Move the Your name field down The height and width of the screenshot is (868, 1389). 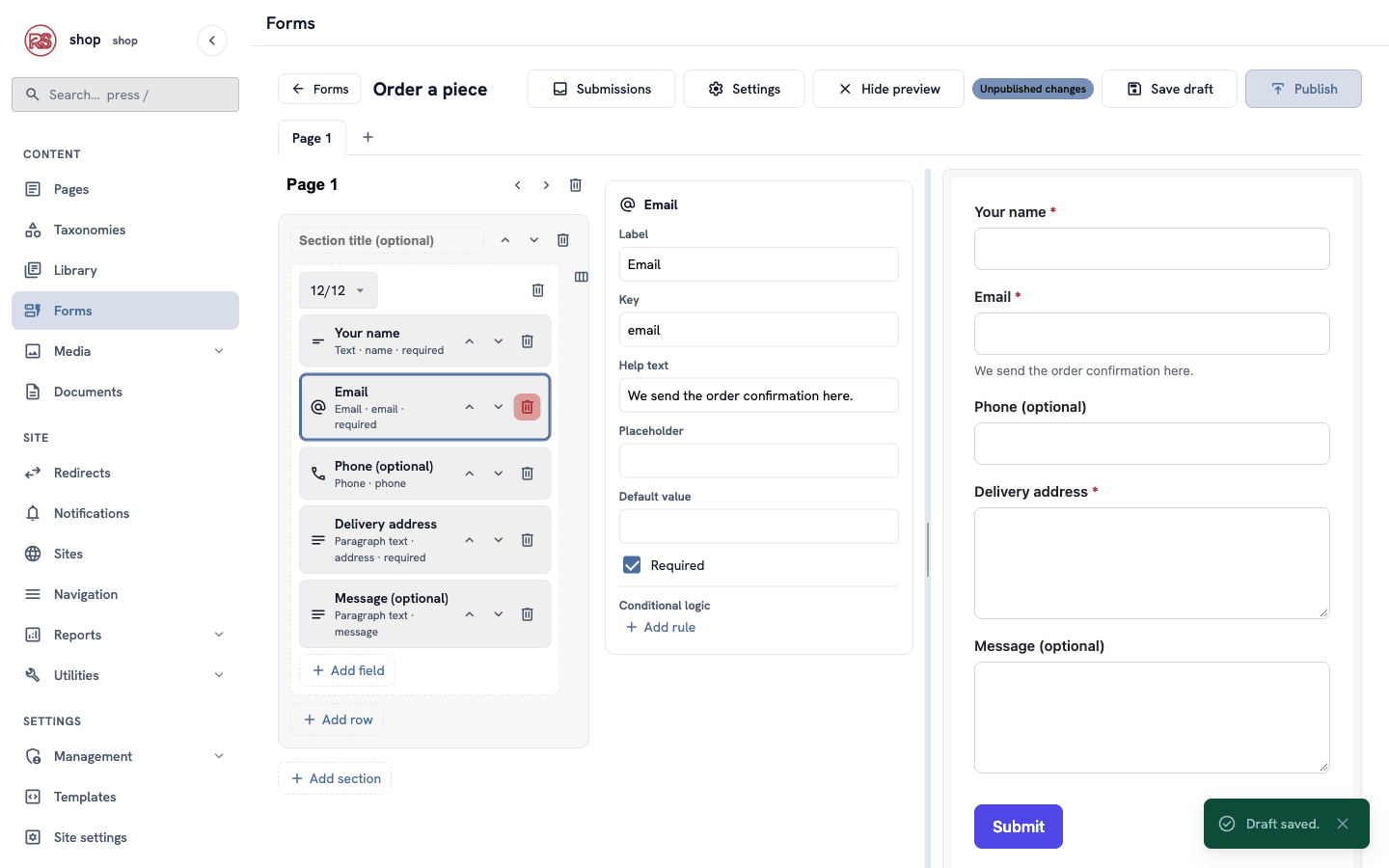[x=499, y=341]
